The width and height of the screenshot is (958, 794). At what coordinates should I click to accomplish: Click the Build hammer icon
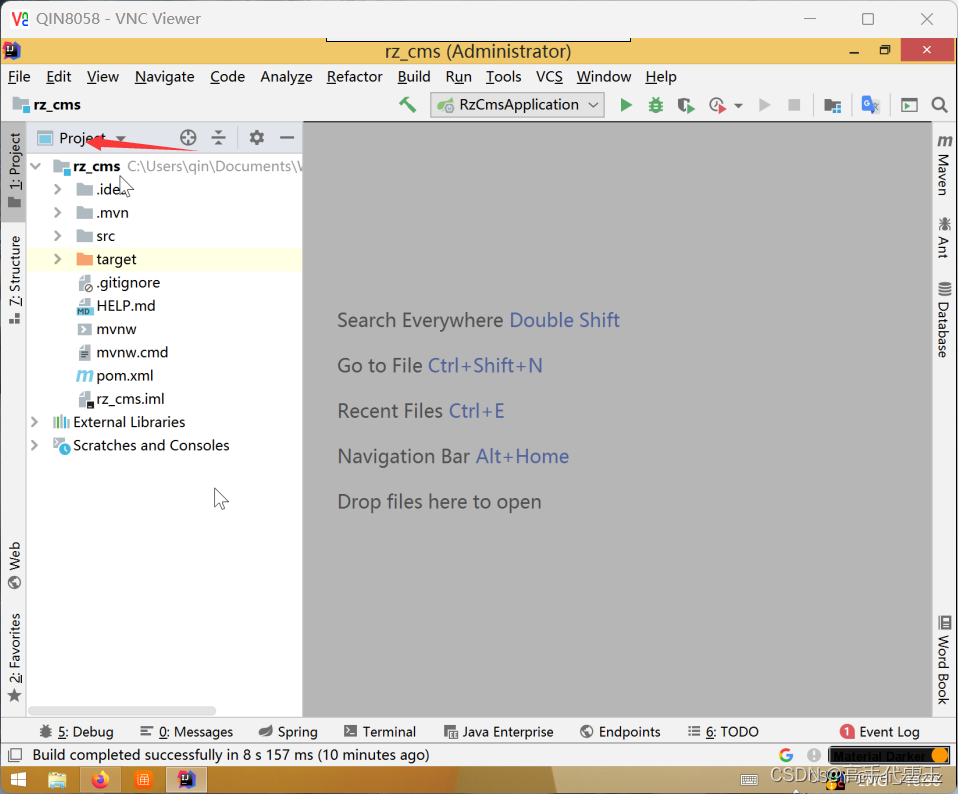pyautogui.click(x=408, y=105)
